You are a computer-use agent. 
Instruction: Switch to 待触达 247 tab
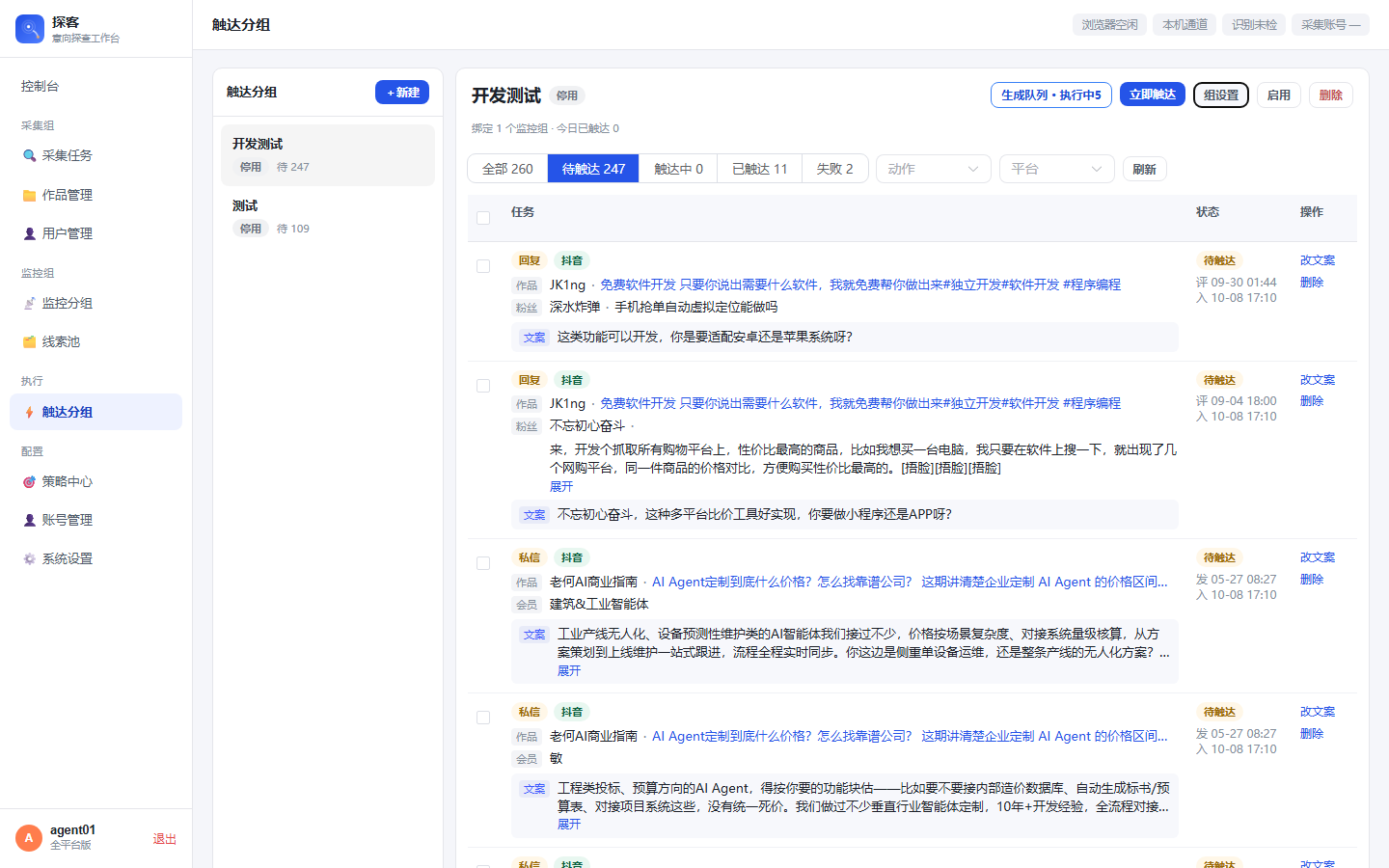tap(593, 169)
